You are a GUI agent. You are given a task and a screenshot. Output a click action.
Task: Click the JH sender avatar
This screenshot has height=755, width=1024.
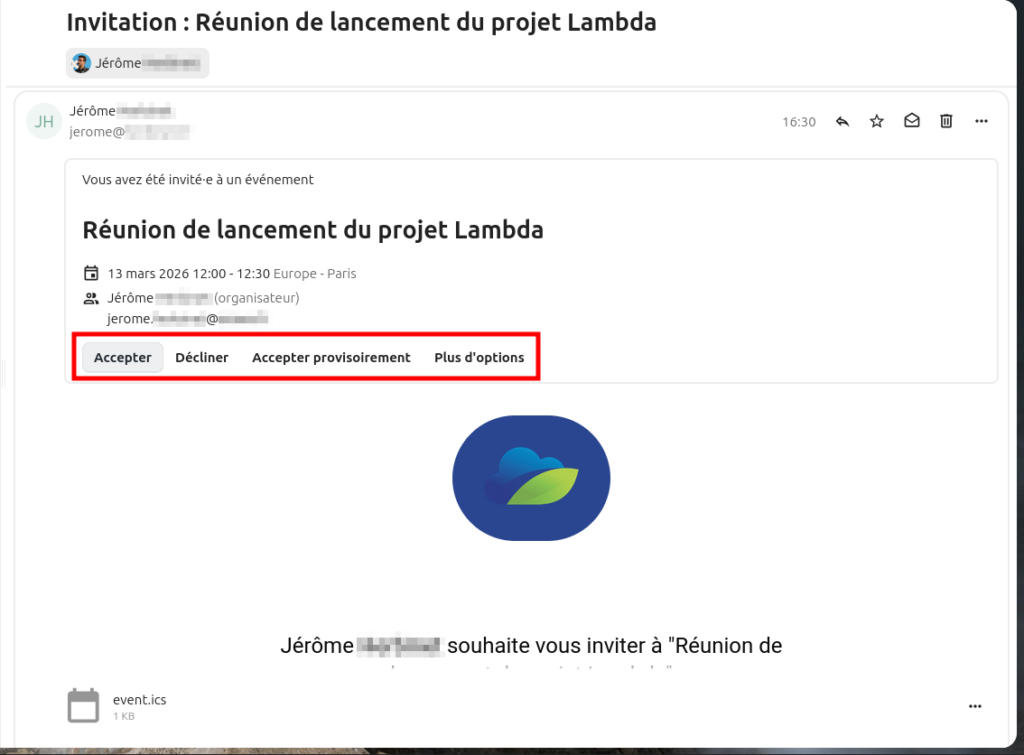[44, 121]
